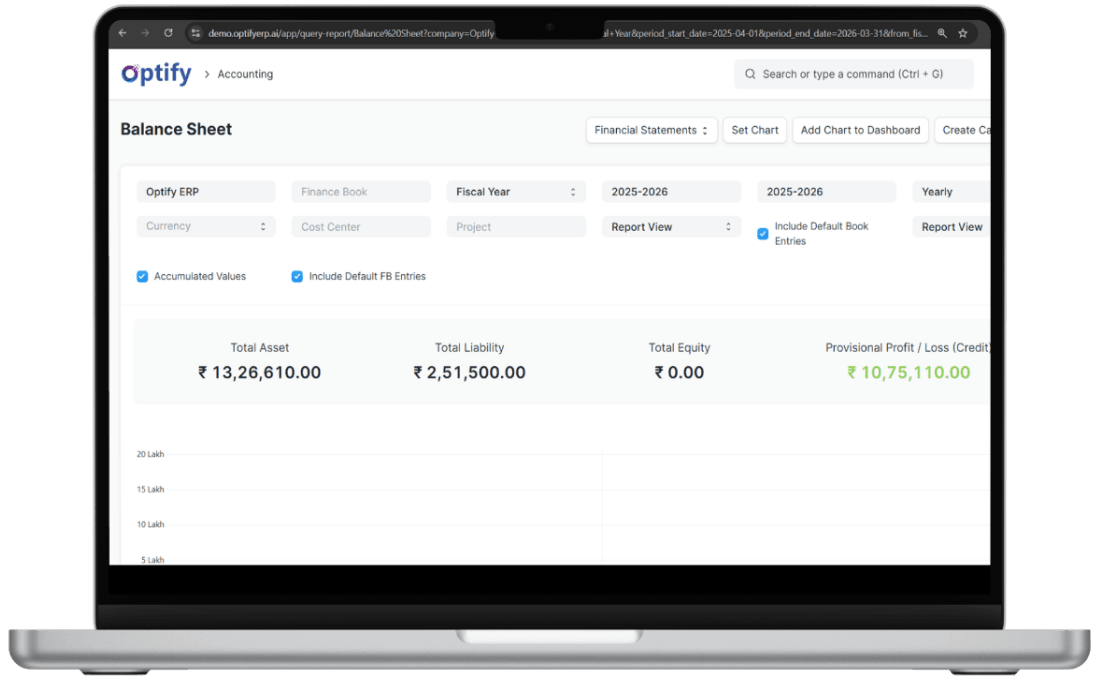
Task: Click the browser forward arrow
Action: pyautogui.click(x=144, y=33)
